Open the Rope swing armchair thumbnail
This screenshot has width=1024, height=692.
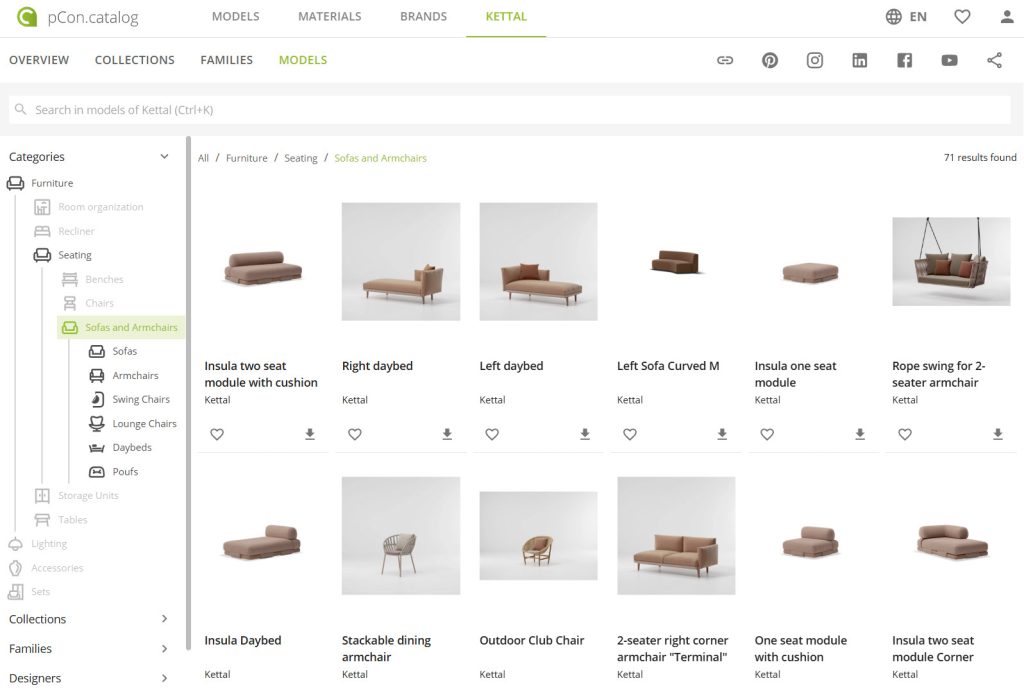951,261
